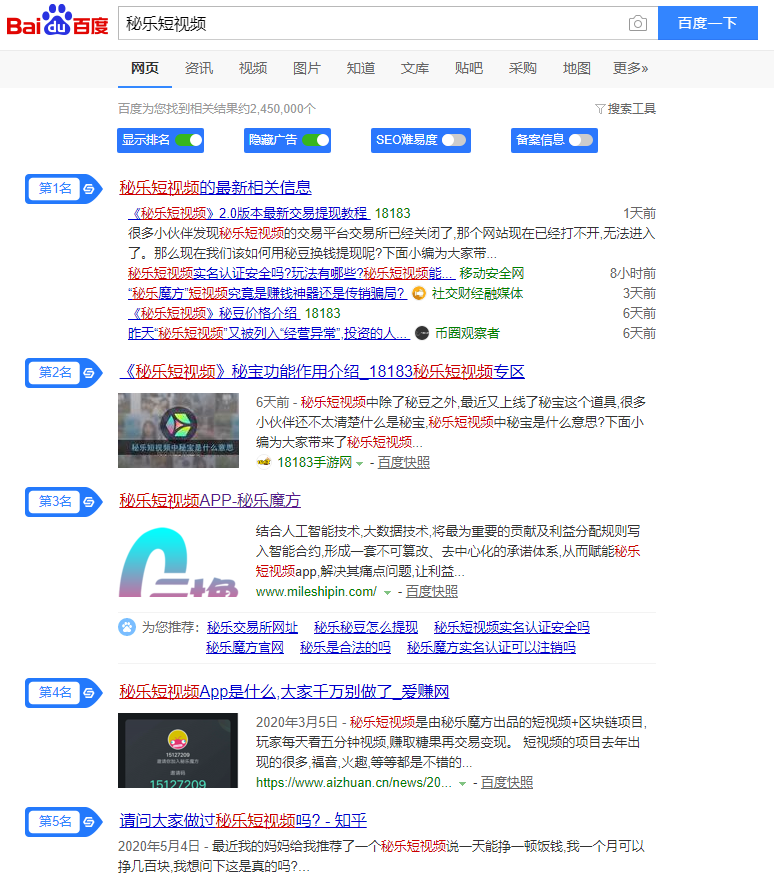
Task: Click www.mileshipin.com URL link
Action: [316, 592]
